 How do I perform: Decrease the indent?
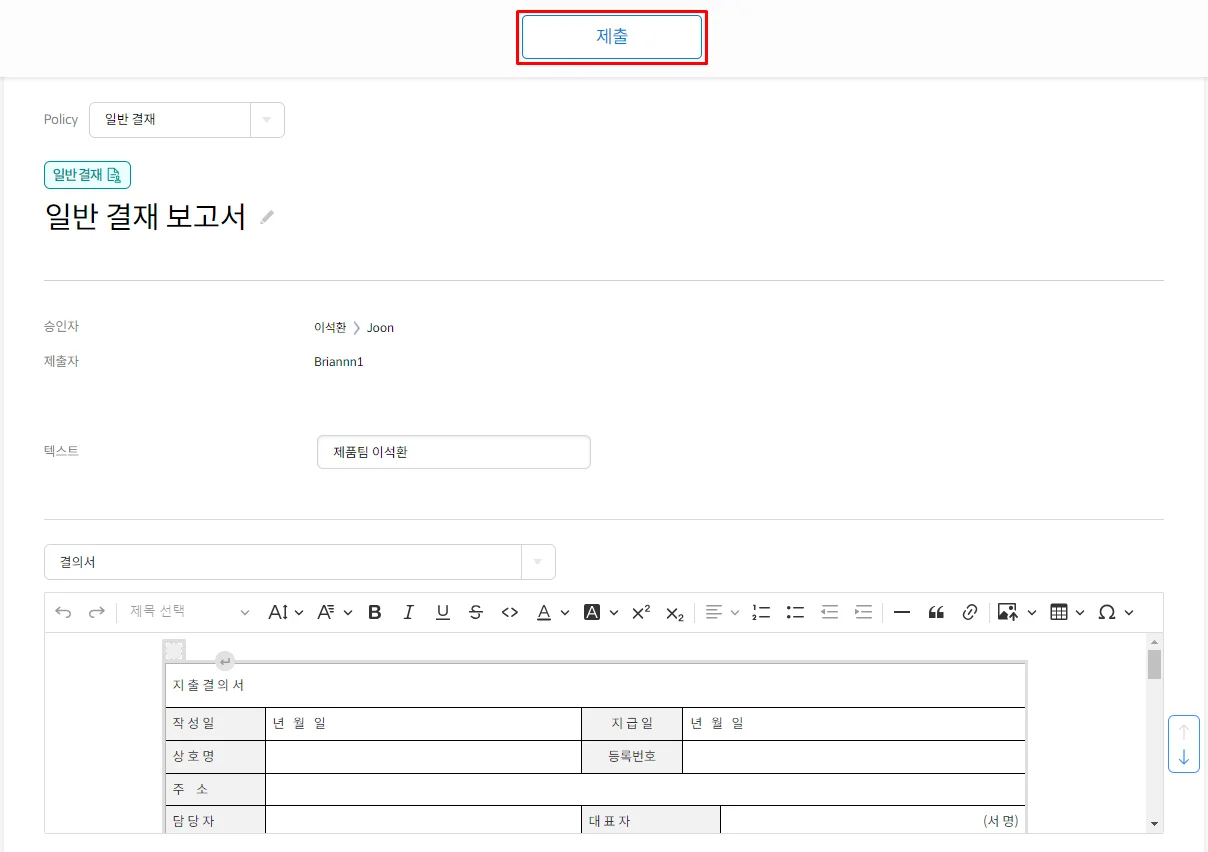pyautogui.click(x=829, y=612)
